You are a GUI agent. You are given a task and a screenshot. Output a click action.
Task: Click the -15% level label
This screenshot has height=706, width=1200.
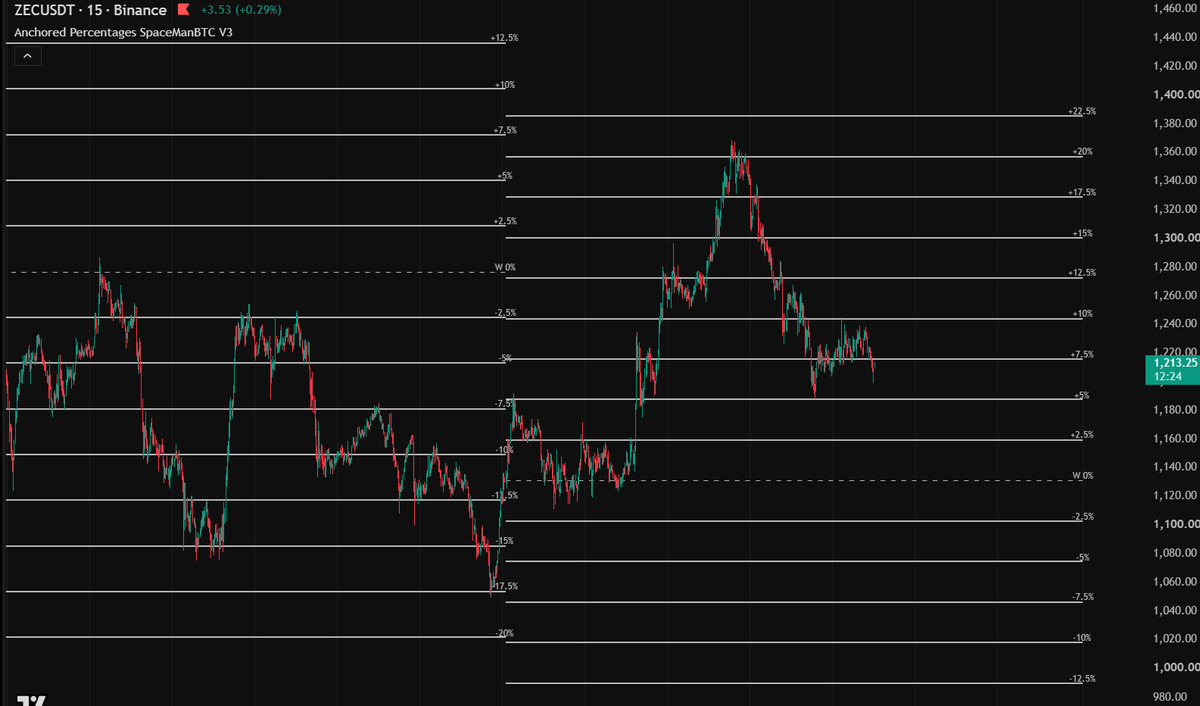(505, 541)
